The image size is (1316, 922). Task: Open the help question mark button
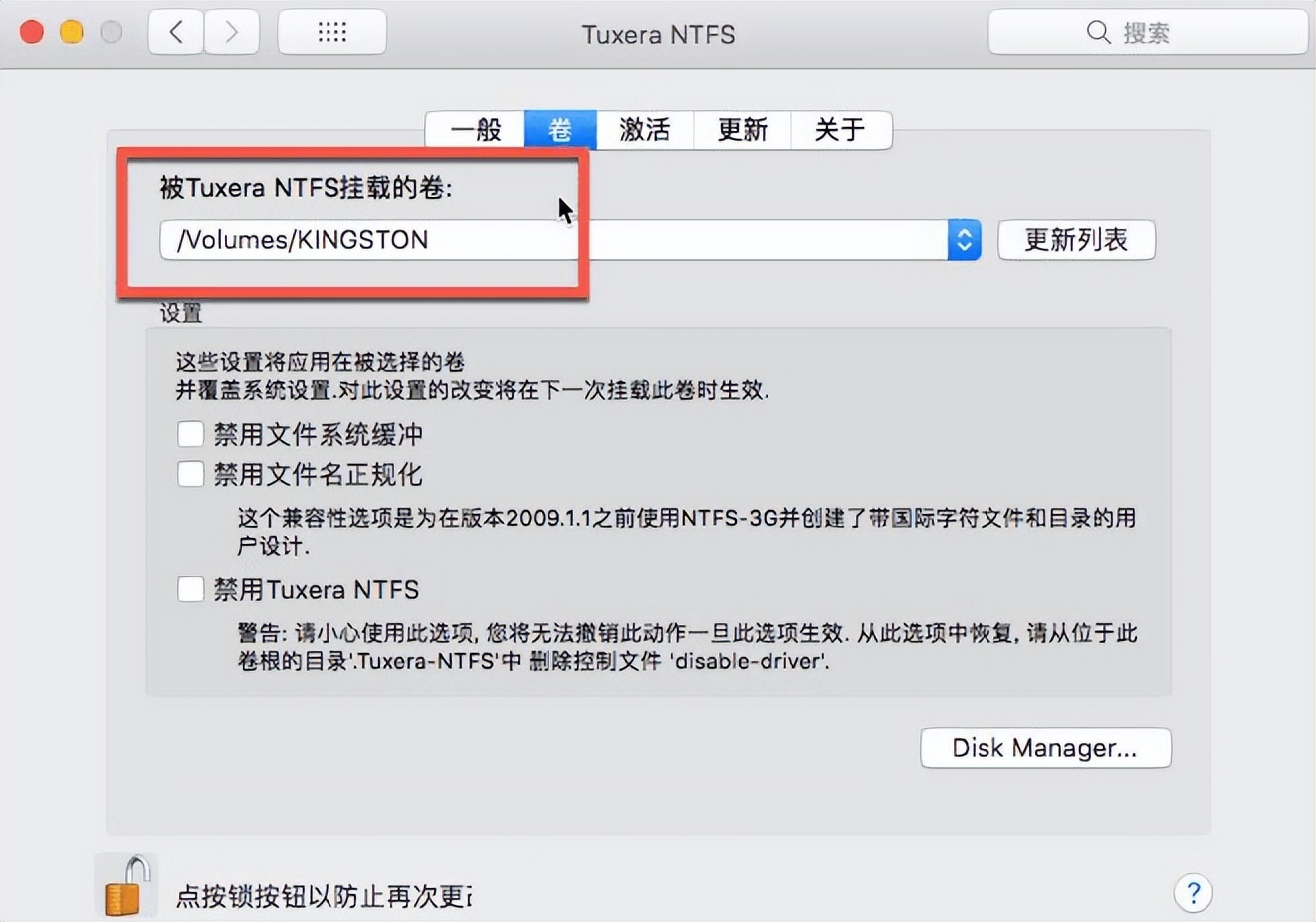(x=1193, y=892)
